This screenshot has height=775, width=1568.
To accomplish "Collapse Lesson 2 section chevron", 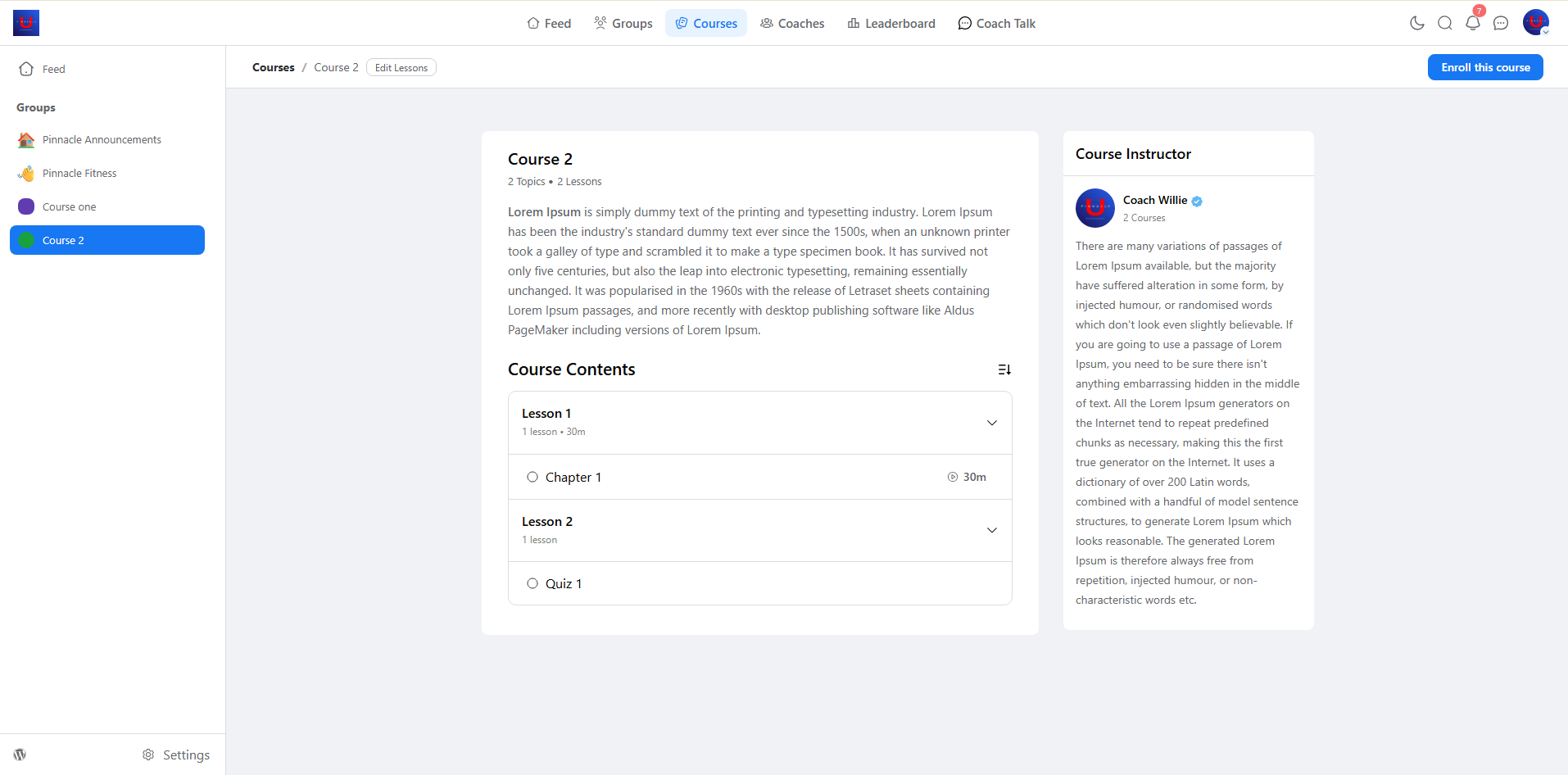I will click(991, 530).
